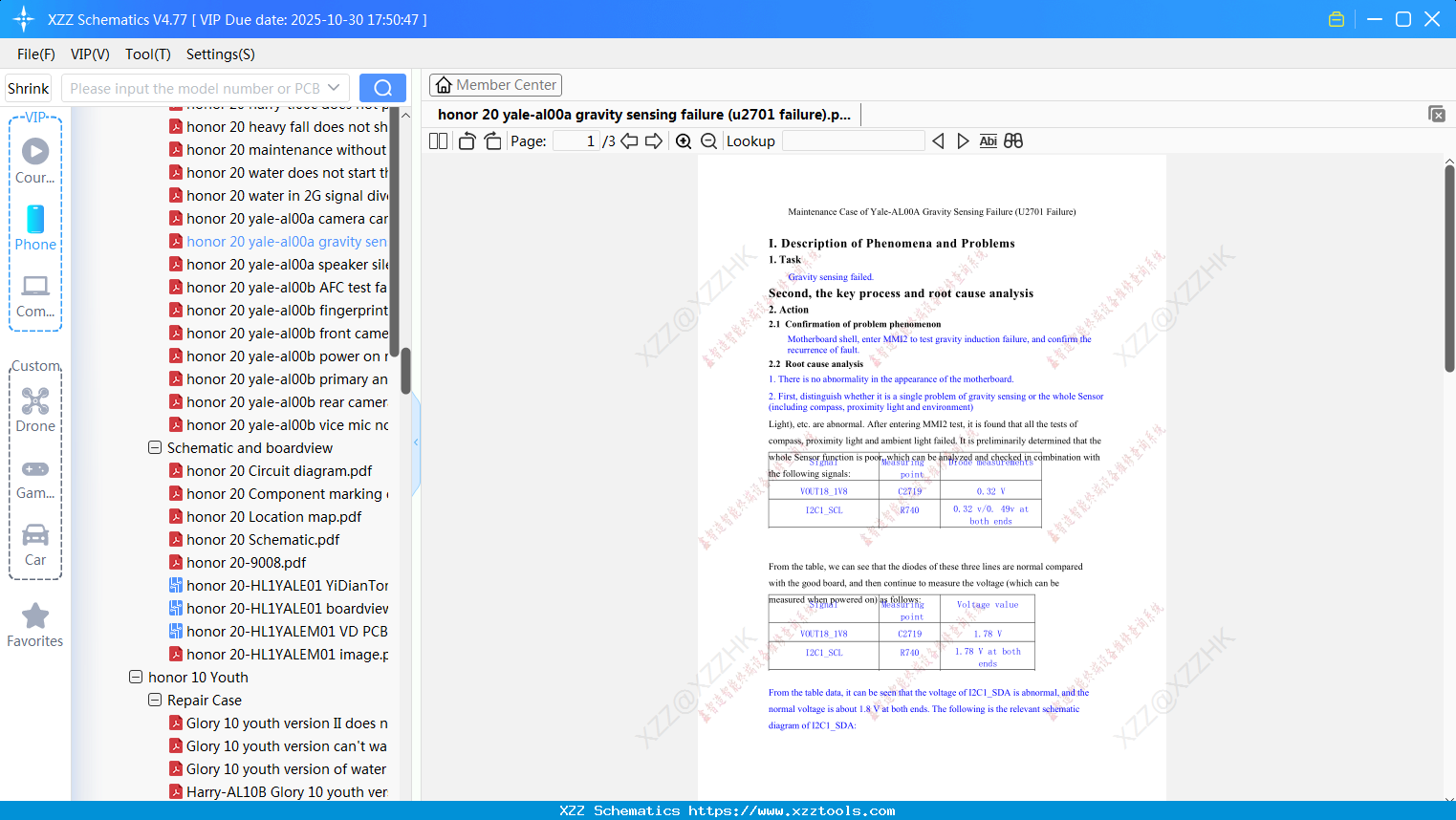Toggle the Abi text match option
1456x820 pixels.
[988, 141]
